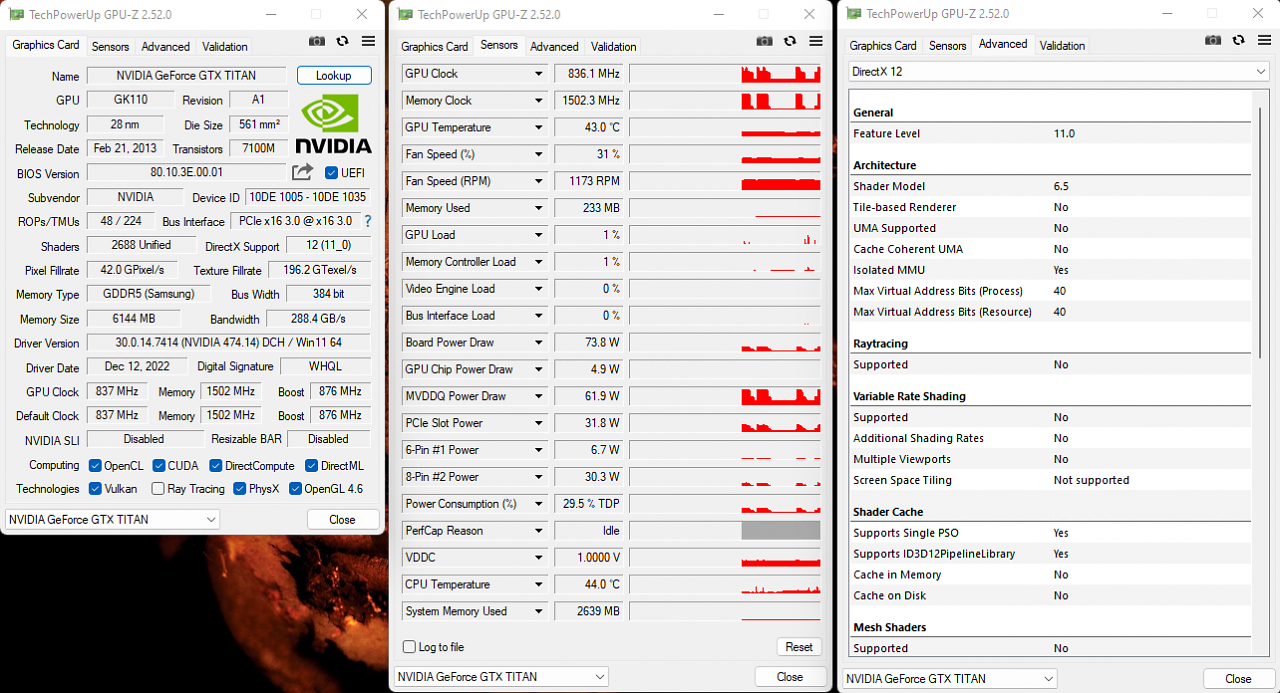Click System Memory Used value 2639 MB
This screenshot has width=1280, height=693.
(x=588, y=611)
